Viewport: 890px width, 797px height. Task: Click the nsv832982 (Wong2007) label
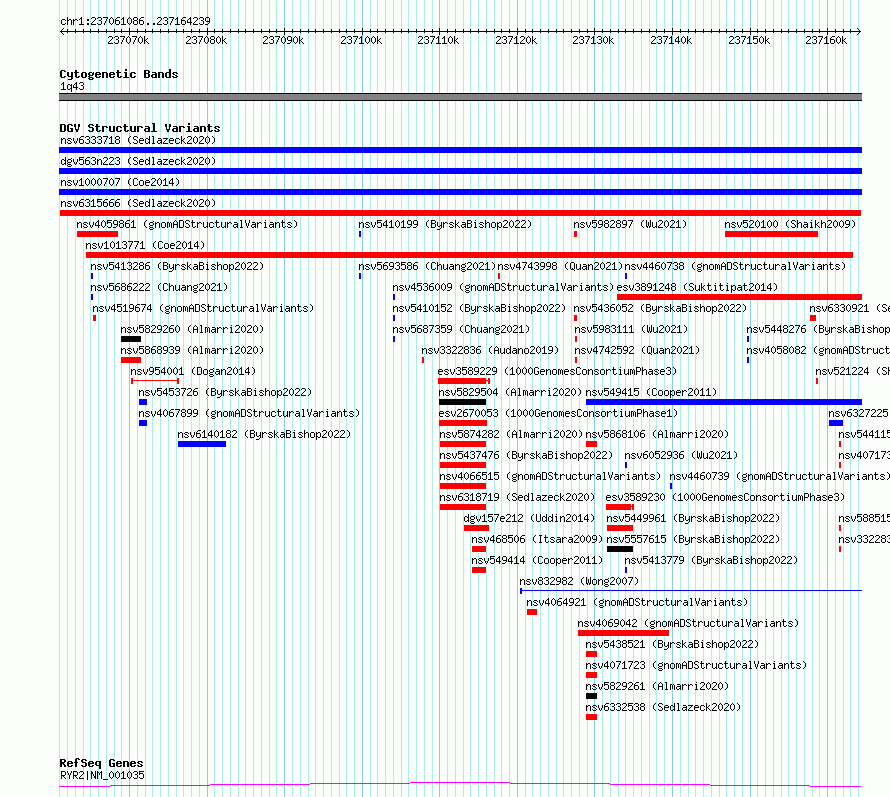[579, 581]
